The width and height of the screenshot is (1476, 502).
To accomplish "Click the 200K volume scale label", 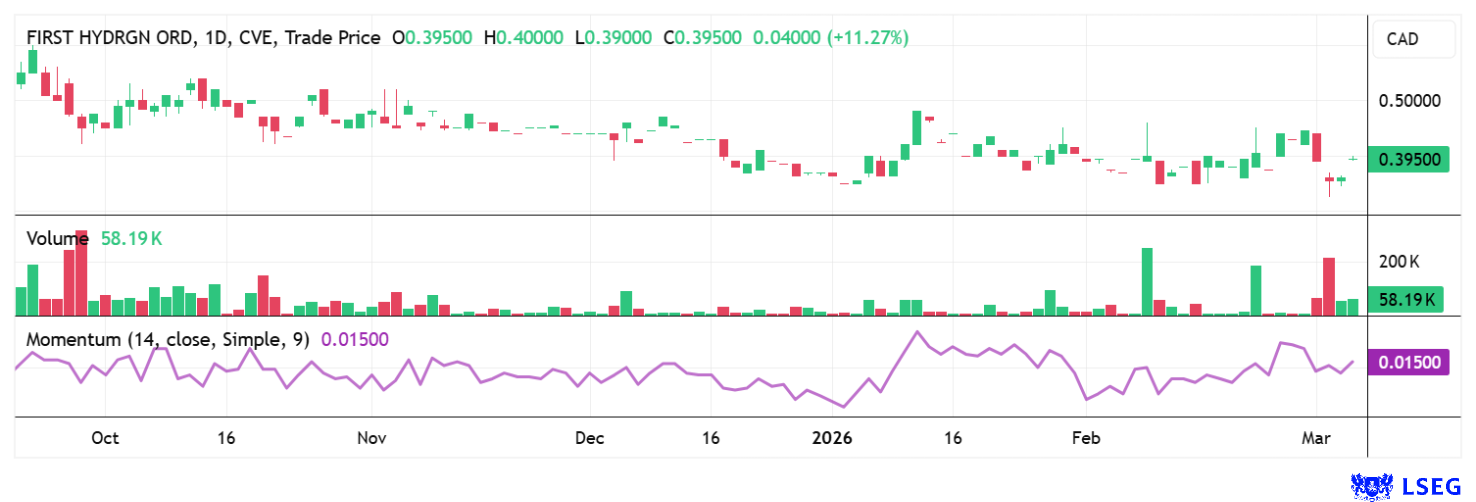I will (1399, 262).
